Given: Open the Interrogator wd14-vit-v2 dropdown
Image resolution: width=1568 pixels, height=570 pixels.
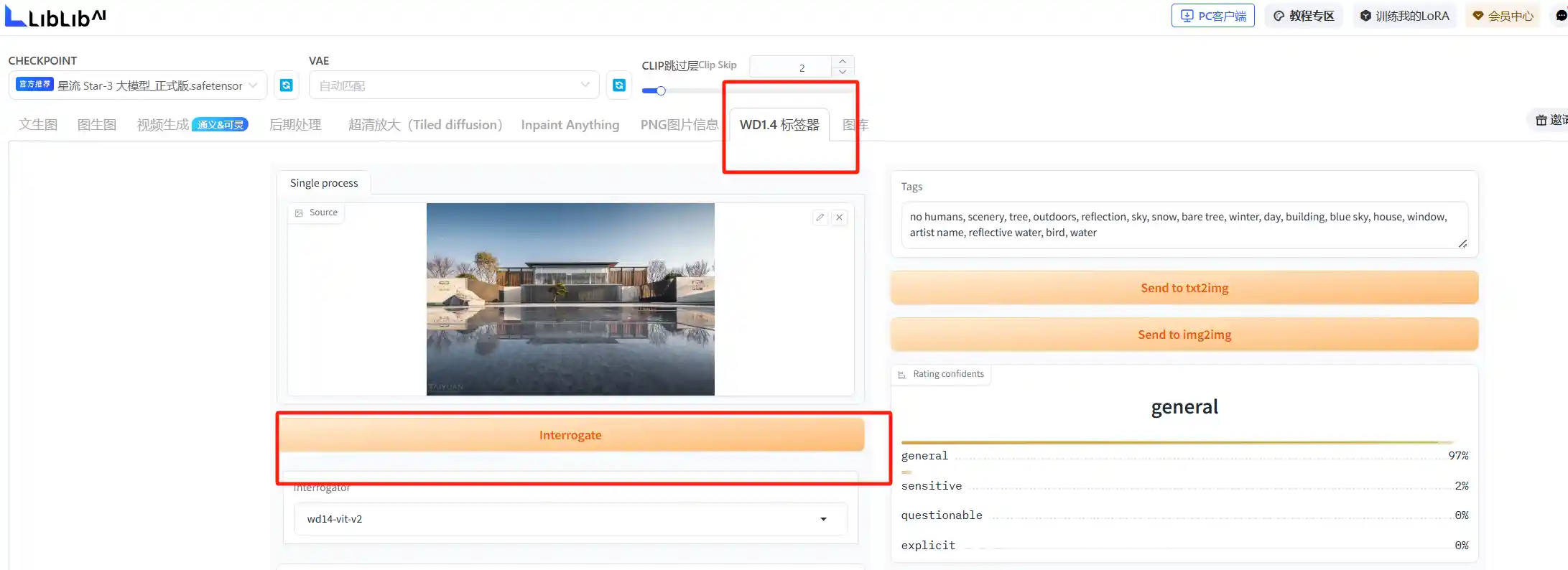Looking at the screenshot, I should tap(570, 518).
